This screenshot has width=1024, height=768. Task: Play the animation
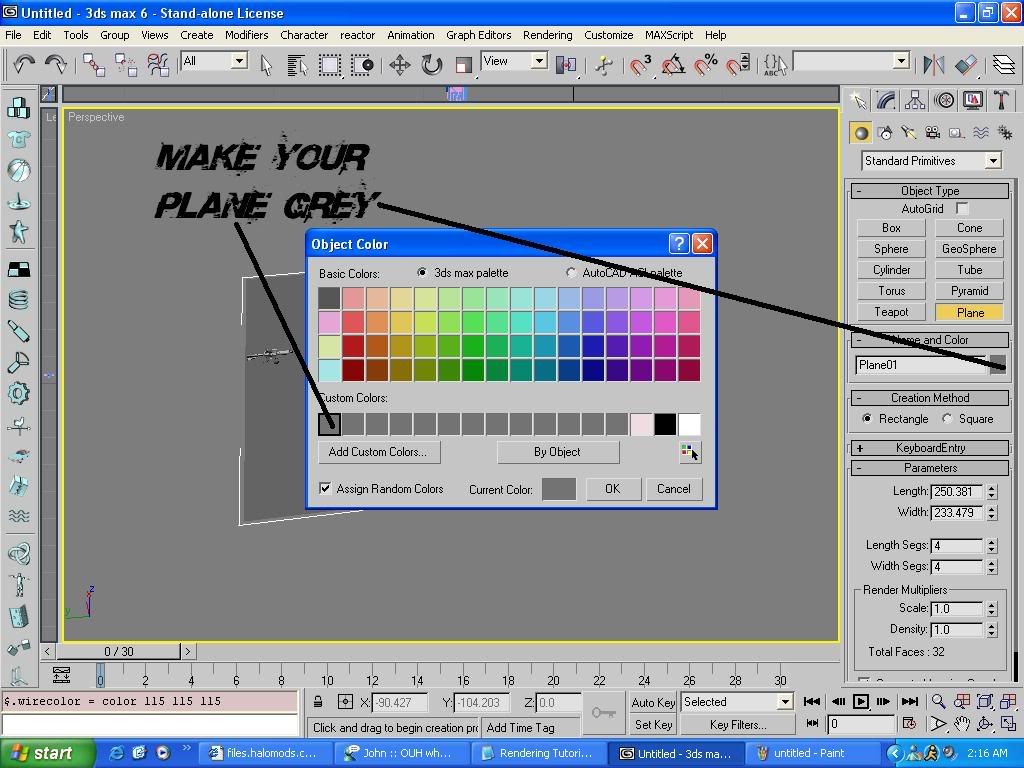tap(861, 702)
